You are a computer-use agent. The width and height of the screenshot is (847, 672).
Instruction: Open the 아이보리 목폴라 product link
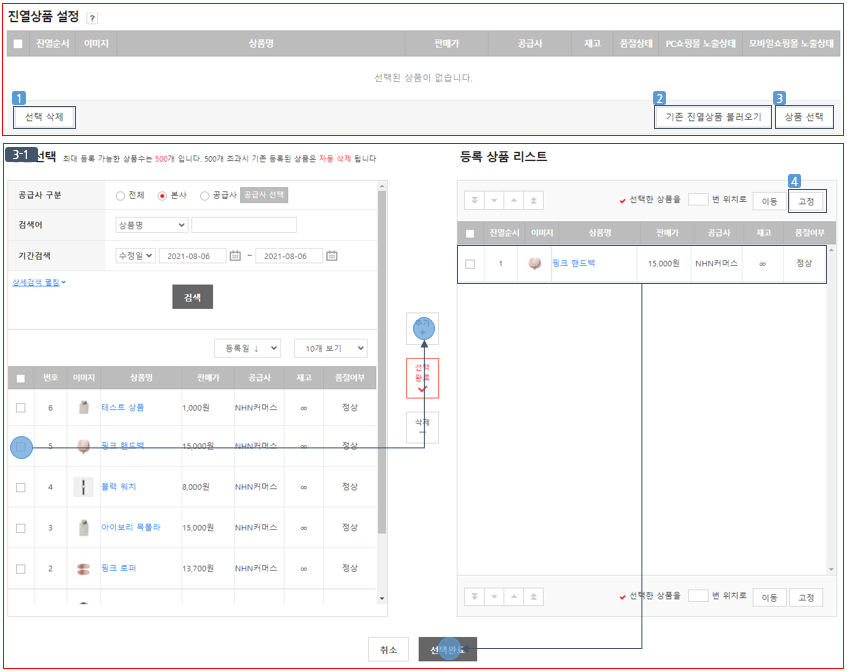click(x=131, y=527)
